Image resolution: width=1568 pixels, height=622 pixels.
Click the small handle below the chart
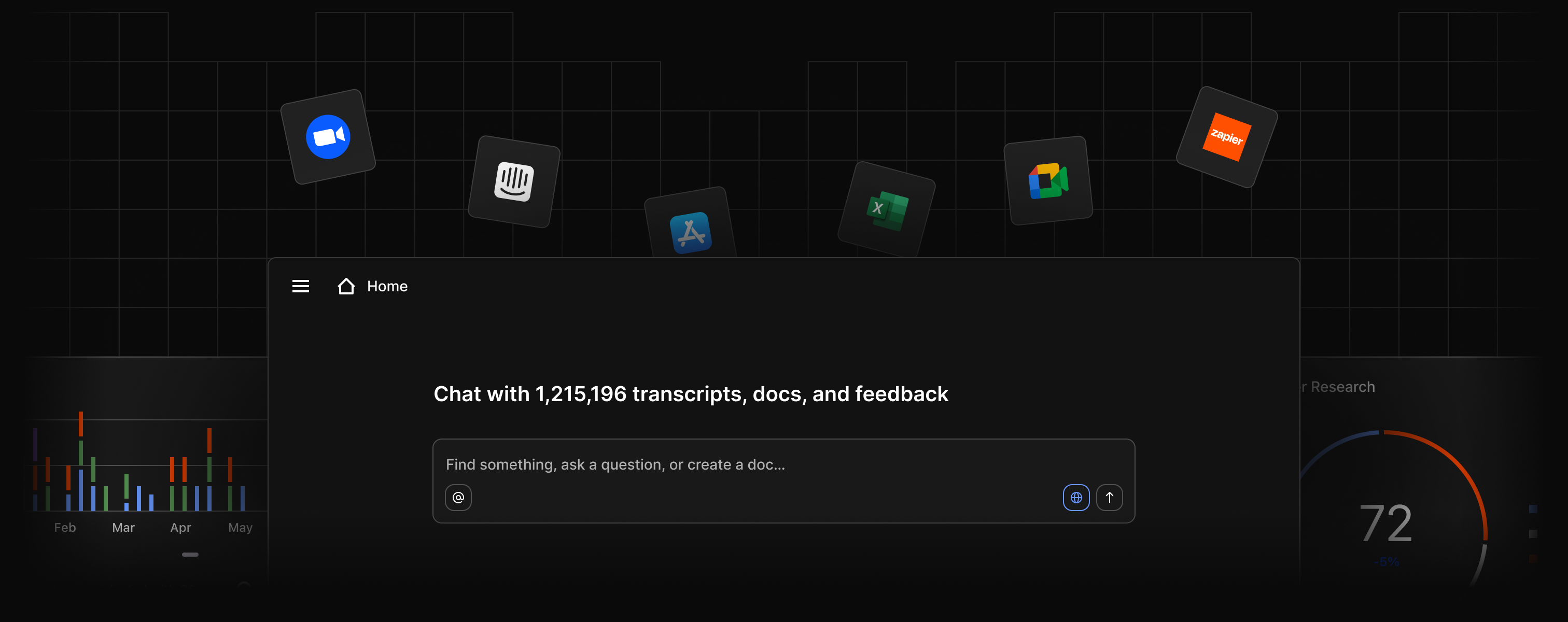[190, 555]
